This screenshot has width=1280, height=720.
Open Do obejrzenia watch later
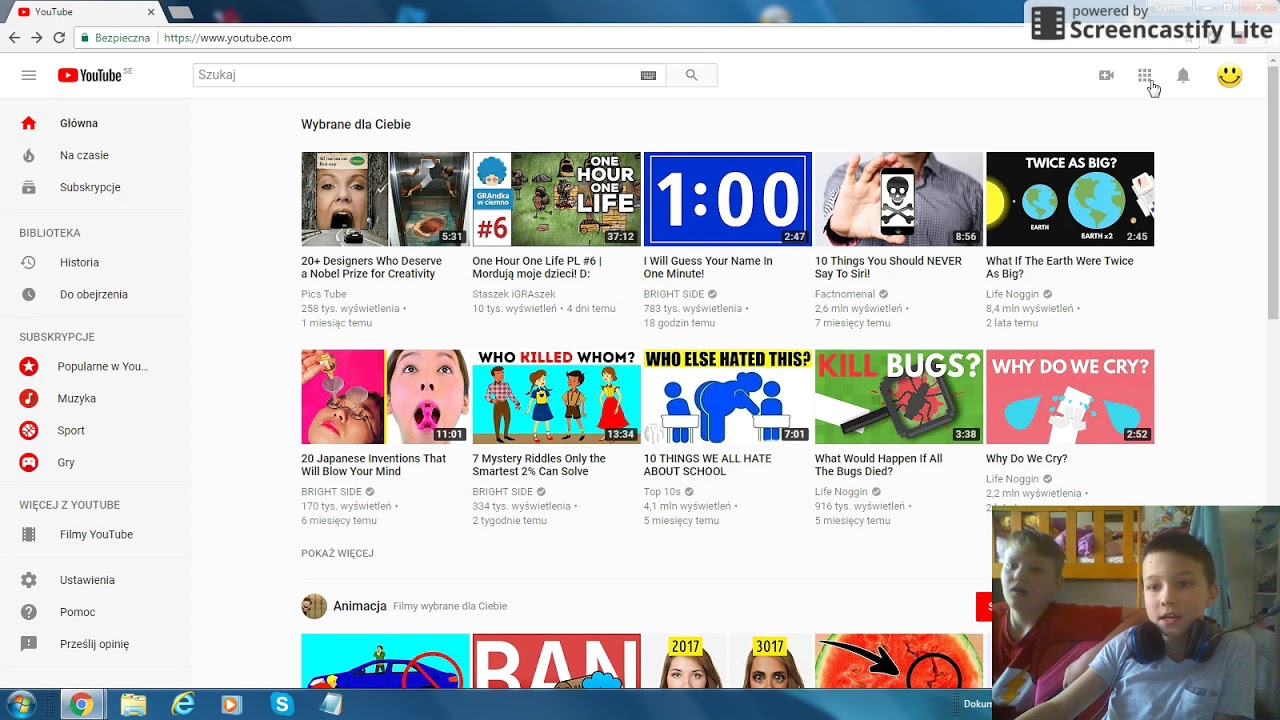coord(95,294)
